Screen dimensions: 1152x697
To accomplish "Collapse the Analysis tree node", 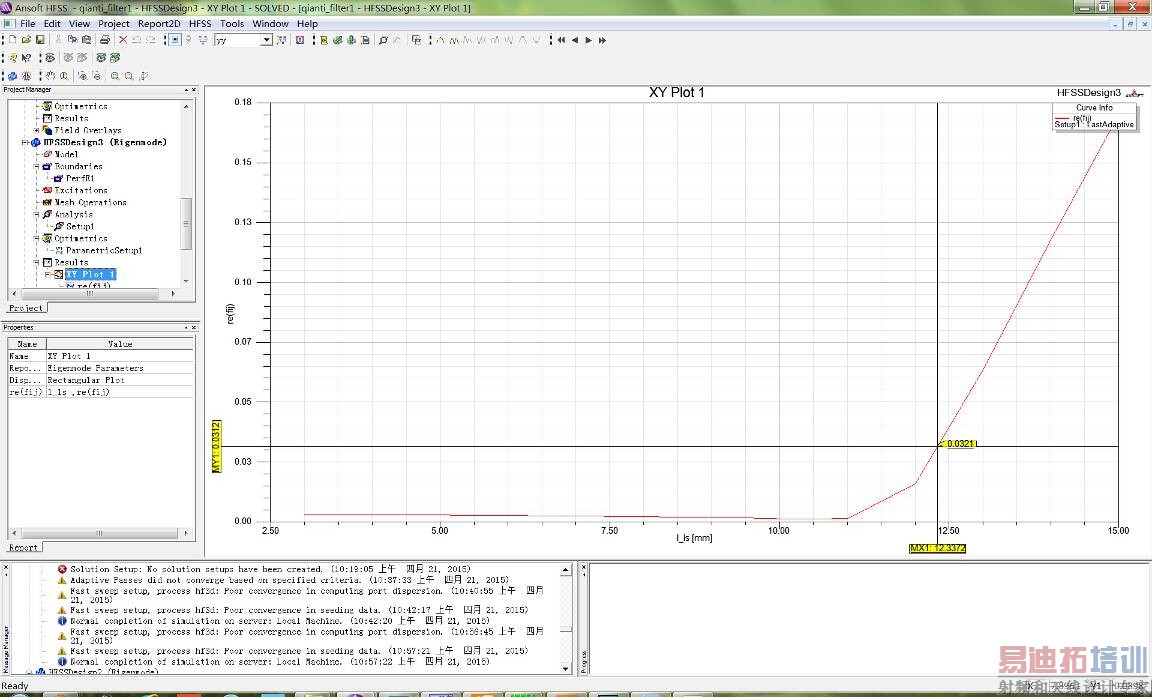I will pyautogui.click(x=37, y=214).
